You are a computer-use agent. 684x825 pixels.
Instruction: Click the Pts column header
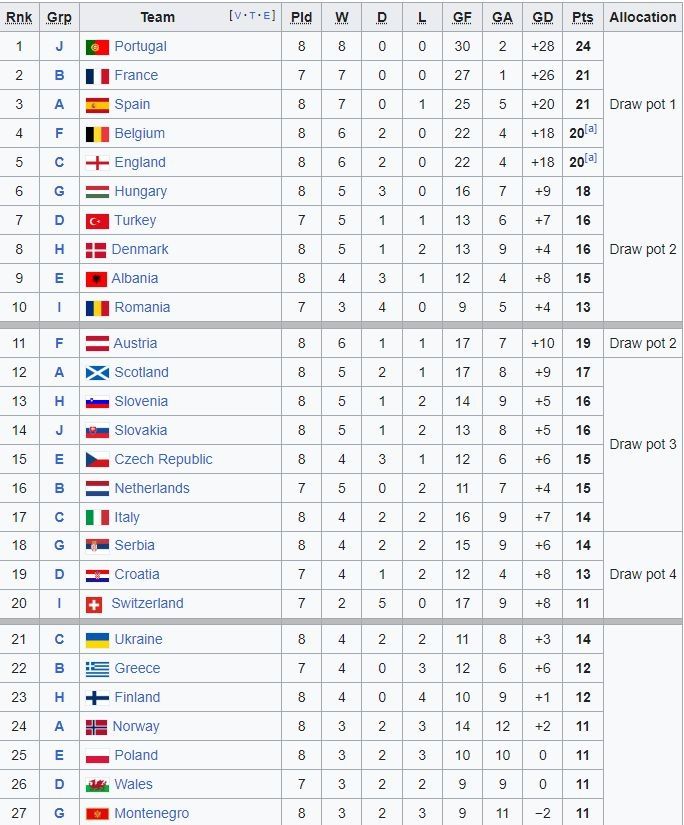(x=582, y=17)
